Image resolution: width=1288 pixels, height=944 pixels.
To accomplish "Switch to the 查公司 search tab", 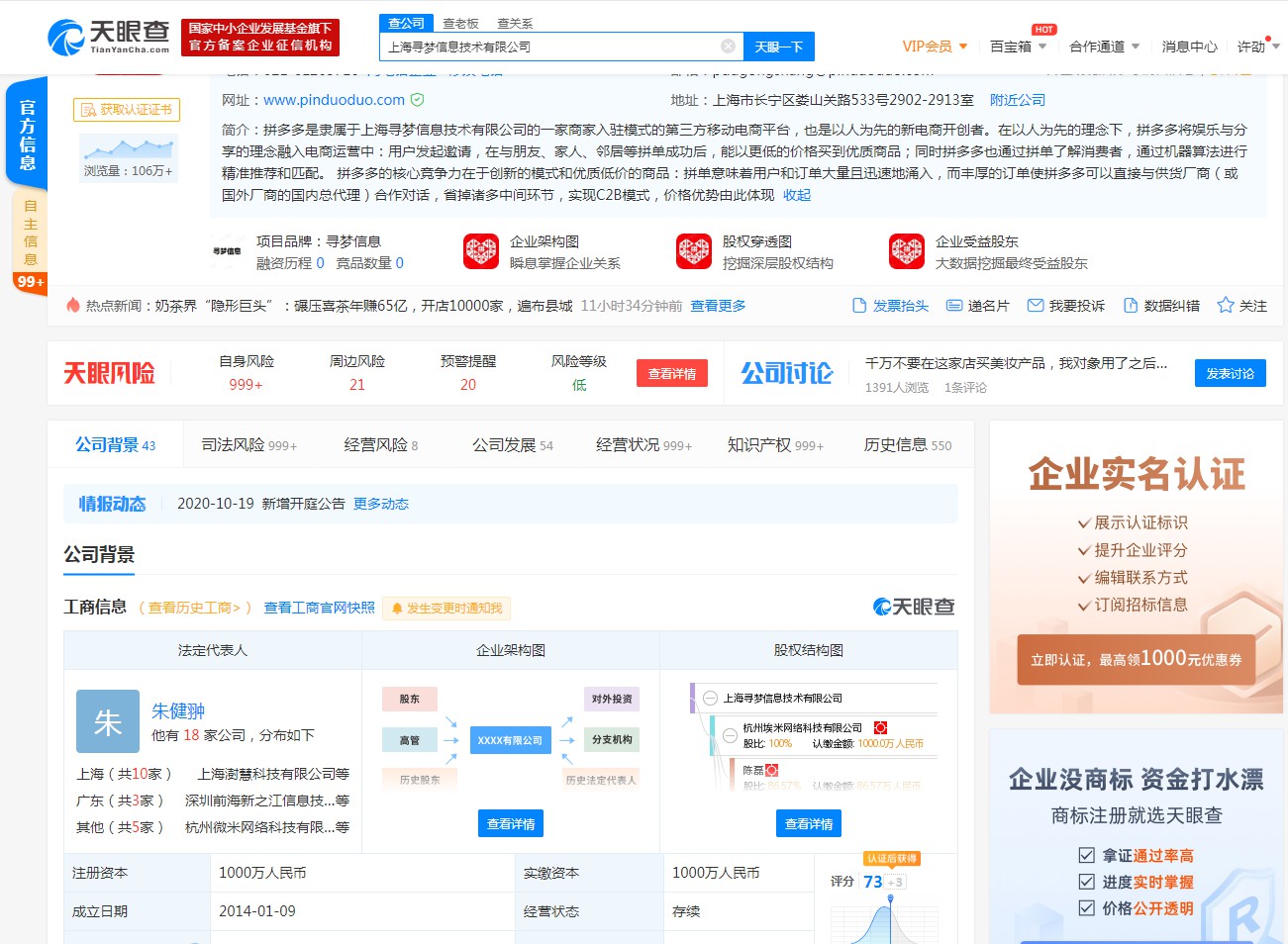I will click(406, 23).
